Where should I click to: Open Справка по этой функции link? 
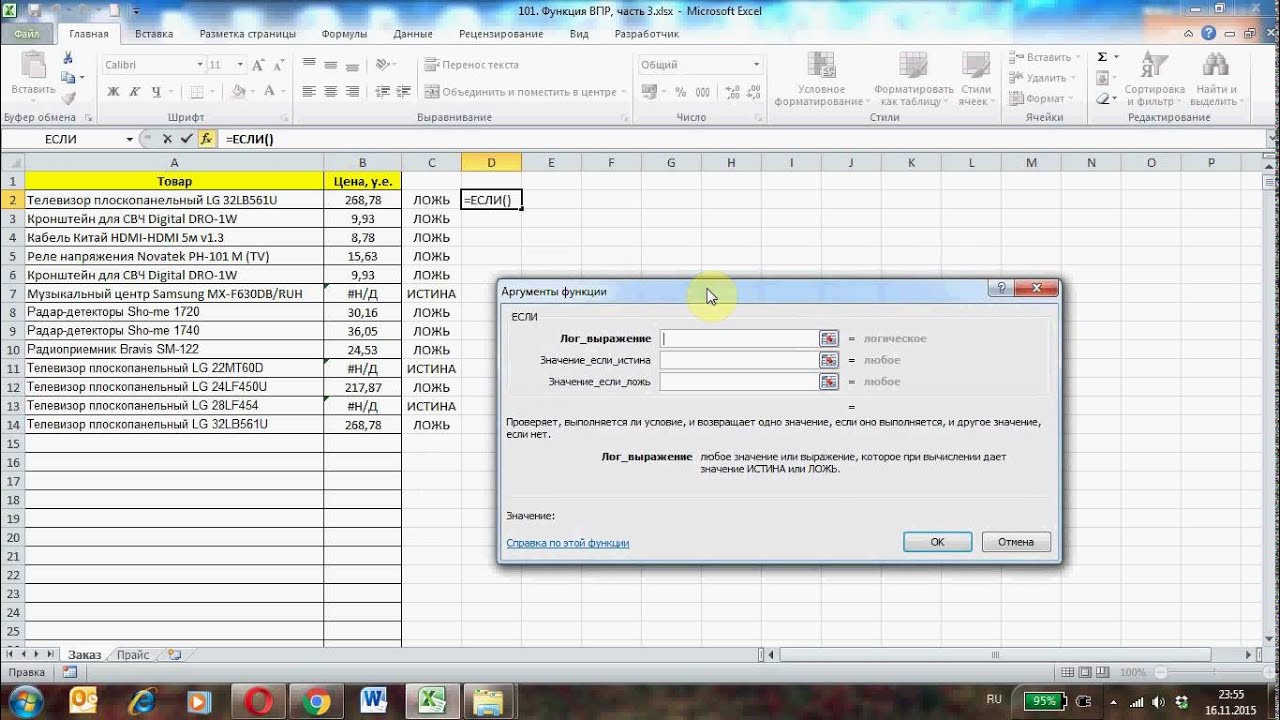568,543
